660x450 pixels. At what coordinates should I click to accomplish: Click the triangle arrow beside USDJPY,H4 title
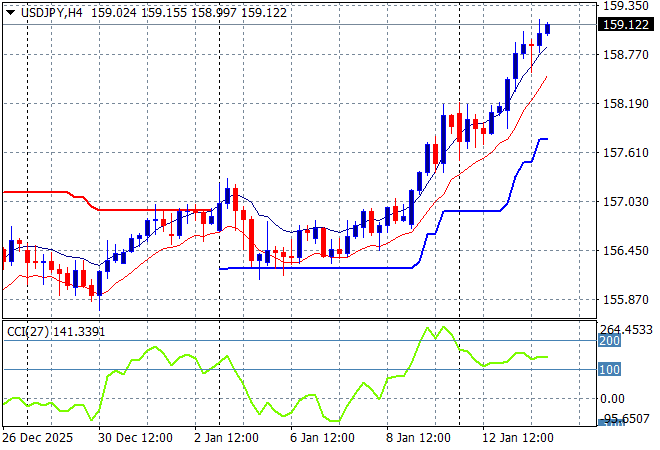(x=10, y=11)
